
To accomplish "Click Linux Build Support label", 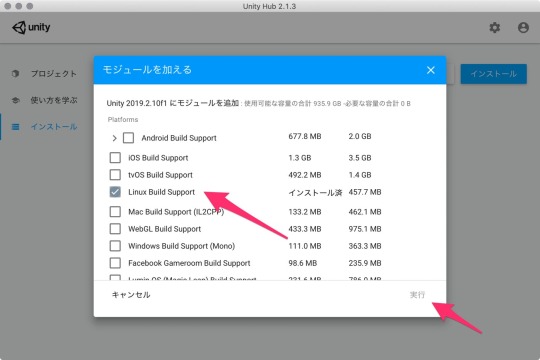I will click(x=162, y=192).
